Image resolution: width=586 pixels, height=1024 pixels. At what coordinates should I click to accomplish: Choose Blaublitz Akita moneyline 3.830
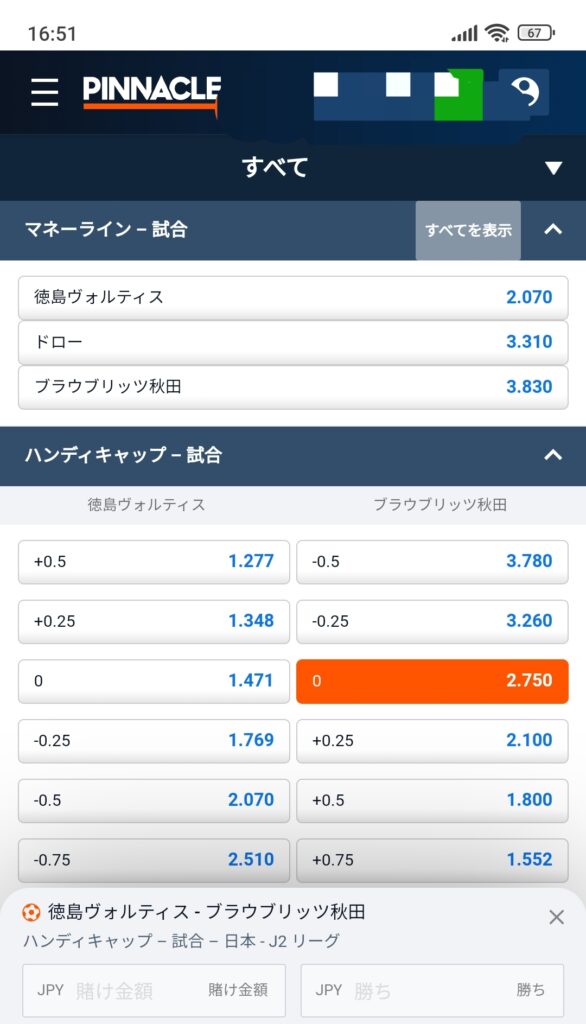click(x=293, y=387)
